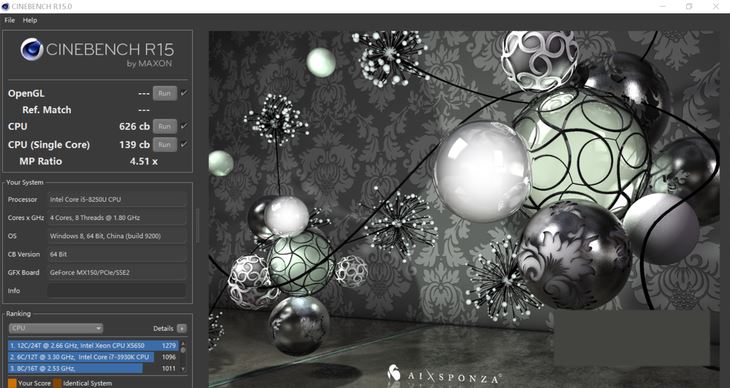Click the orange Your Score swatch
The image size is (730, 388).
click(12, 383)
